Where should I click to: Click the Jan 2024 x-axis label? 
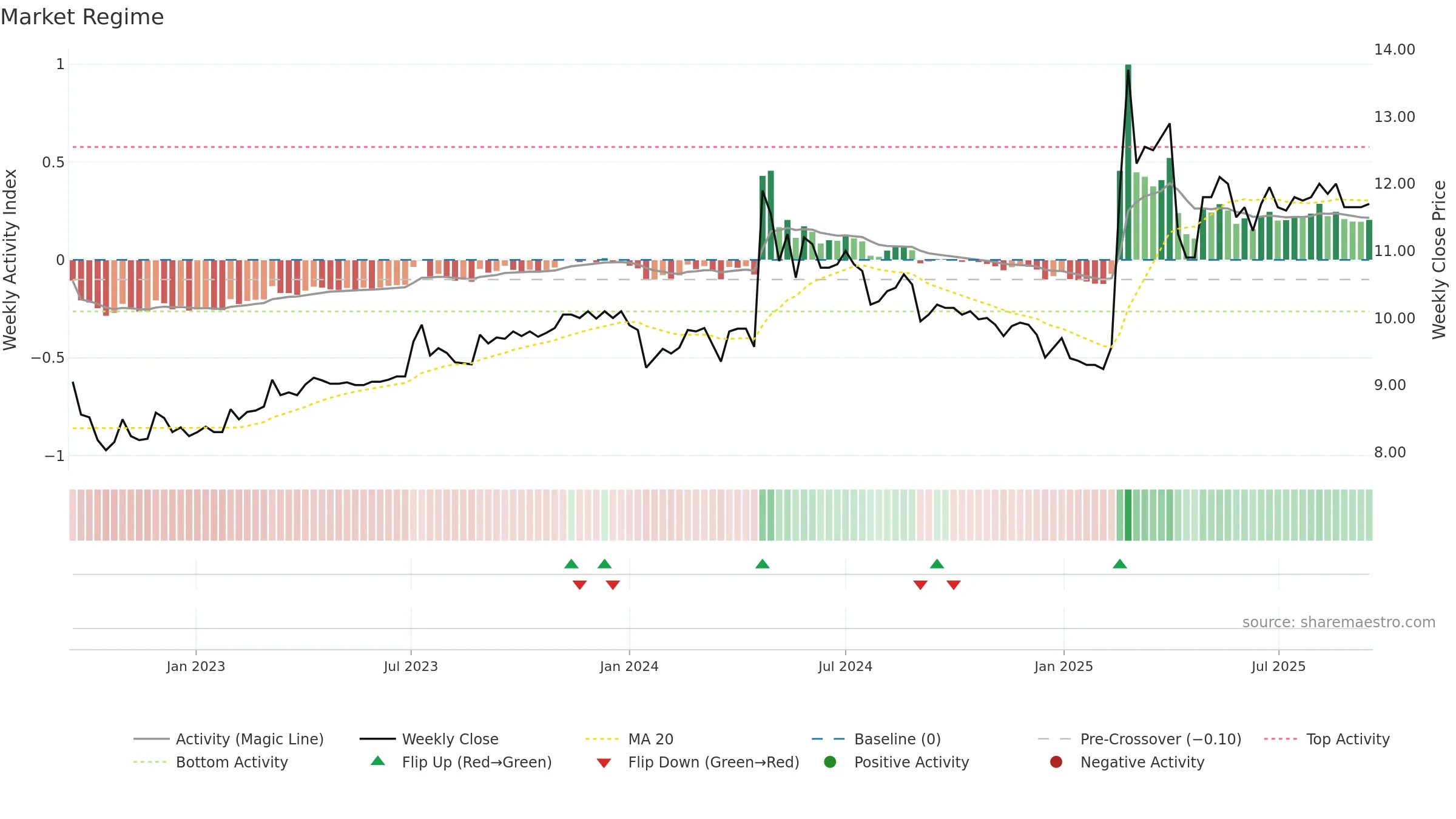(x=629, y=666)
